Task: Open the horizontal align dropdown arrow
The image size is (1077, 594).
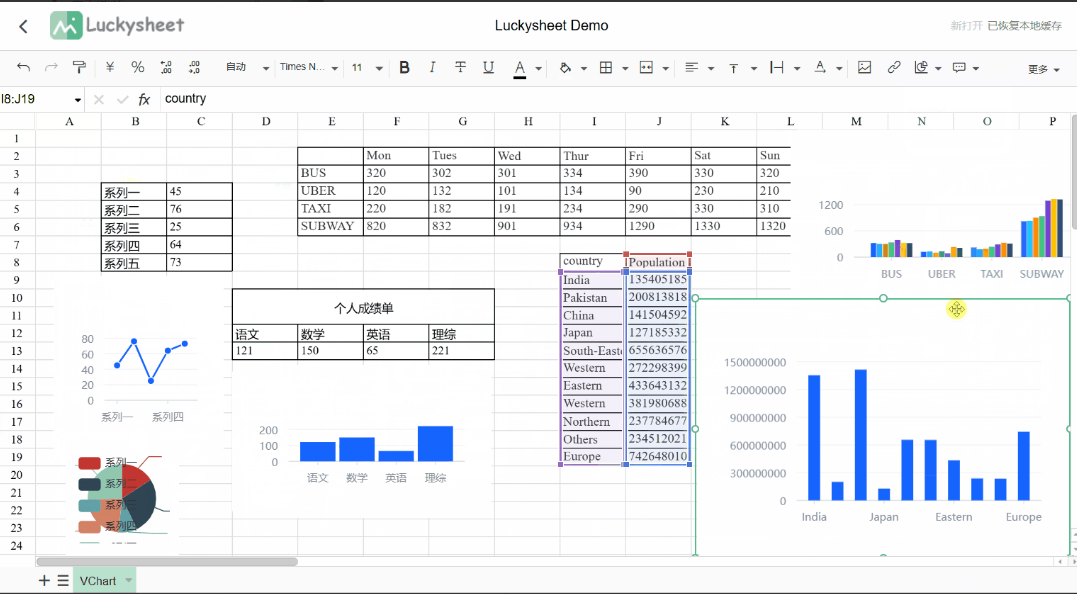Action: pyautogui.click(x=711, y=69)
